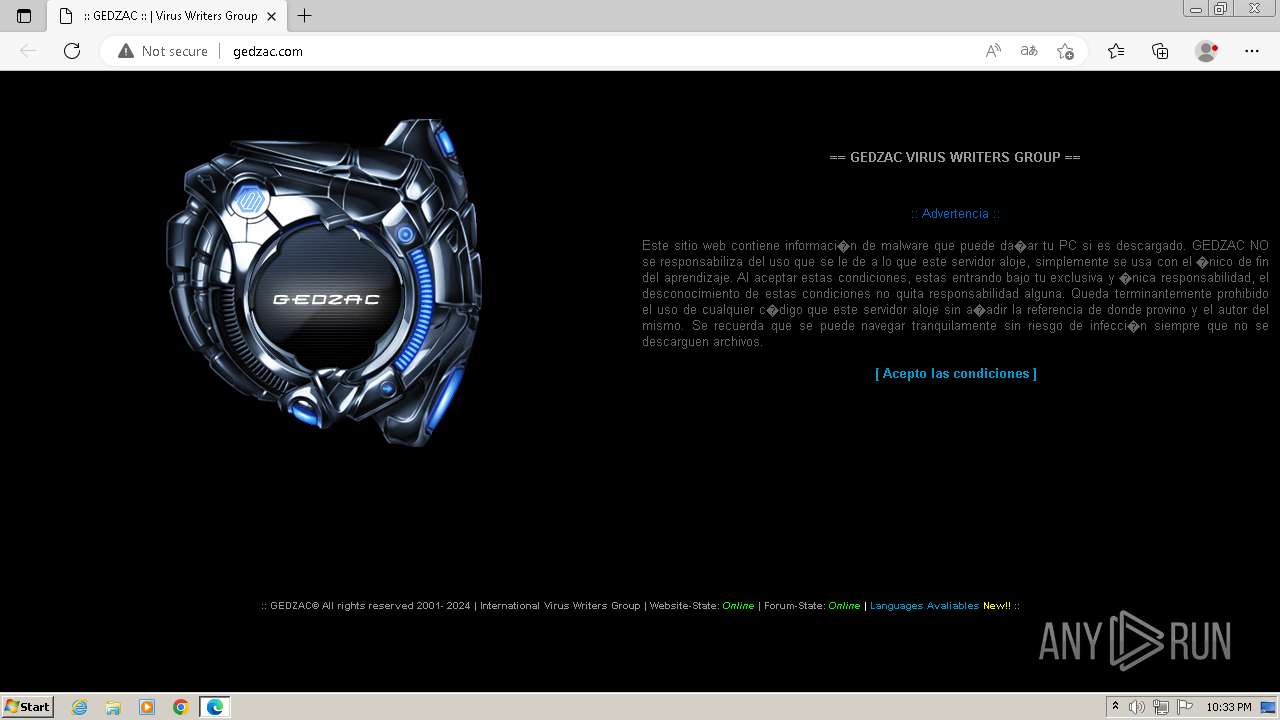Open the network tray icon
The width and height of the screenshot is (1280, 720).
pos(1160,707)
